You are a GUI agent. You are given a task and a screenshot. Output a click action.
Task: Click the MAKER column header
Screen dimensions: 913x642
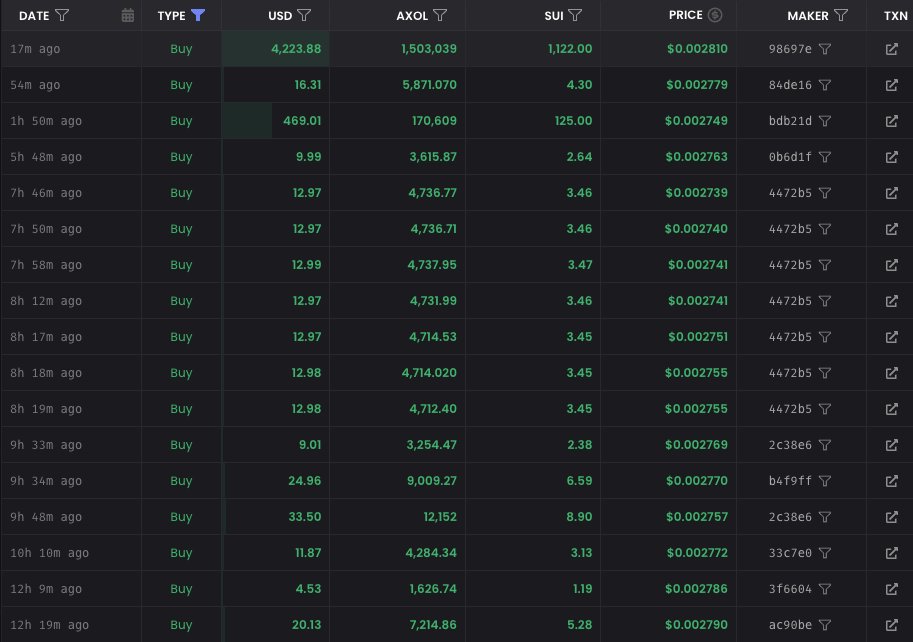click(x=808, y=16)
